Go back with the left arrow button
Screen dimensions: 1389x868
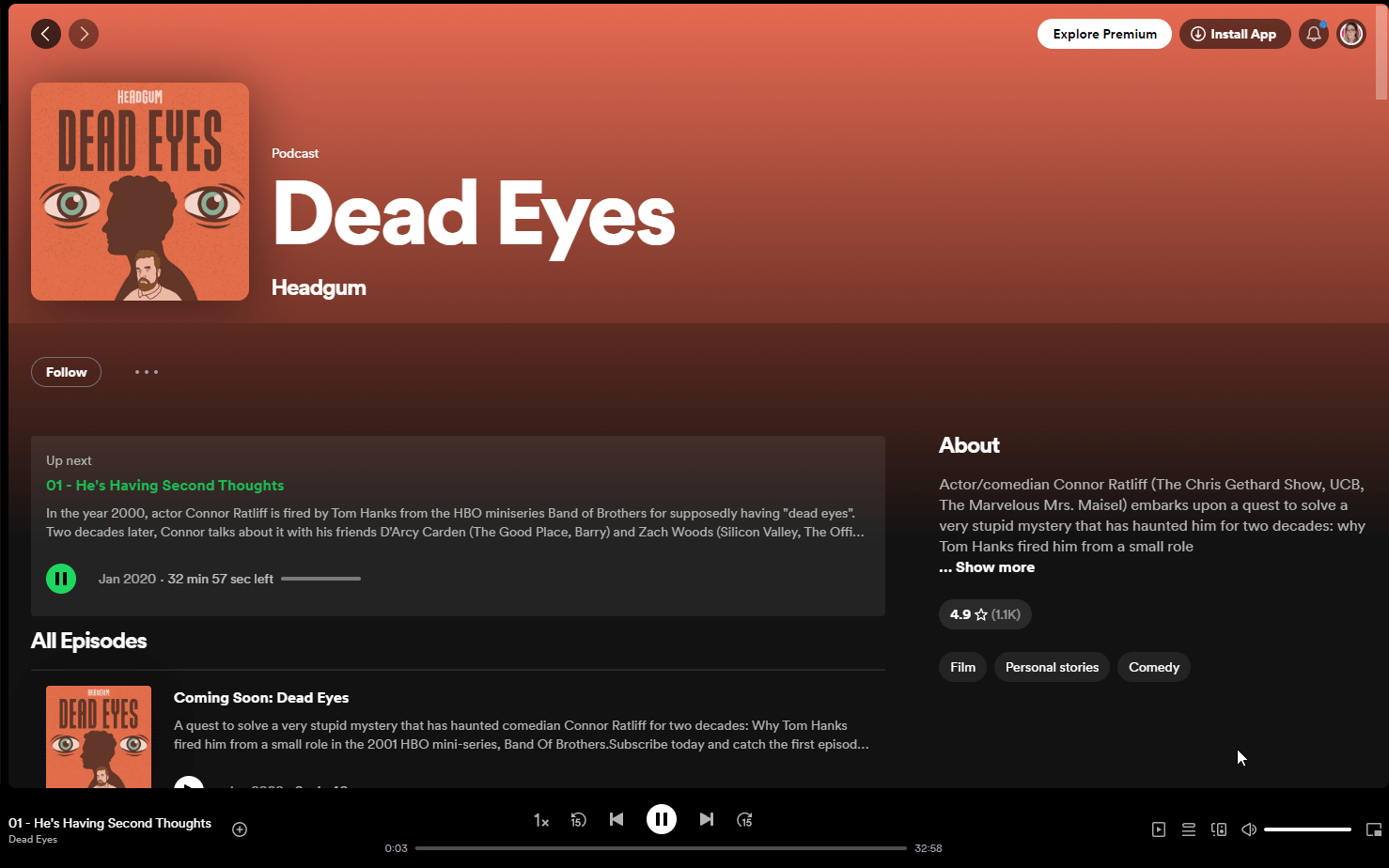coord(46,34)
